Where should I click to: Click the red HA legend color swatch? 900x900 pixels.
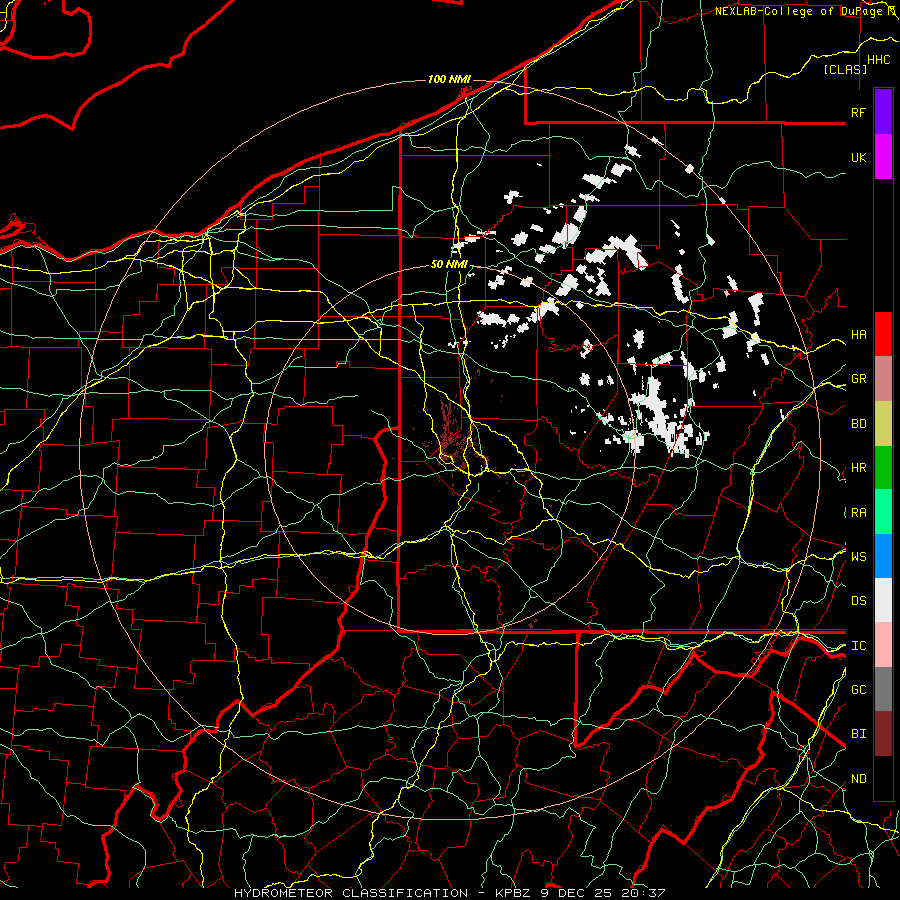(x=883, y=334)
